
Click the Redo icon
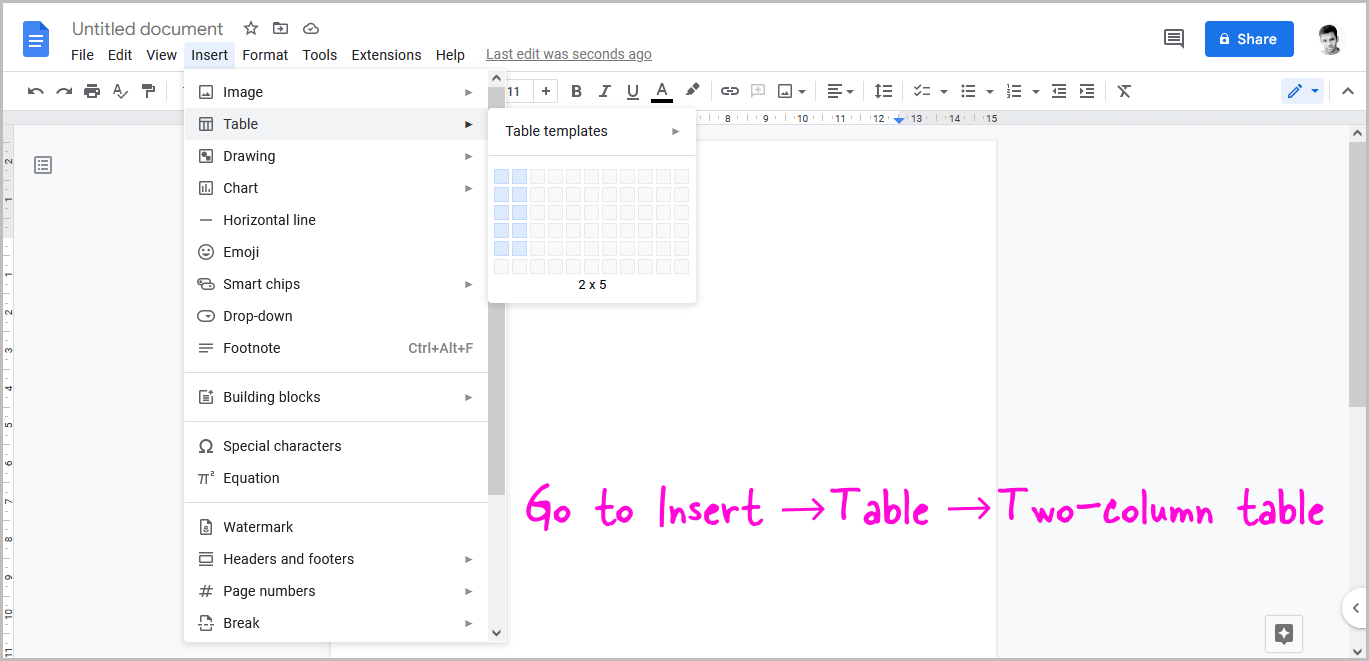point(64,91)
